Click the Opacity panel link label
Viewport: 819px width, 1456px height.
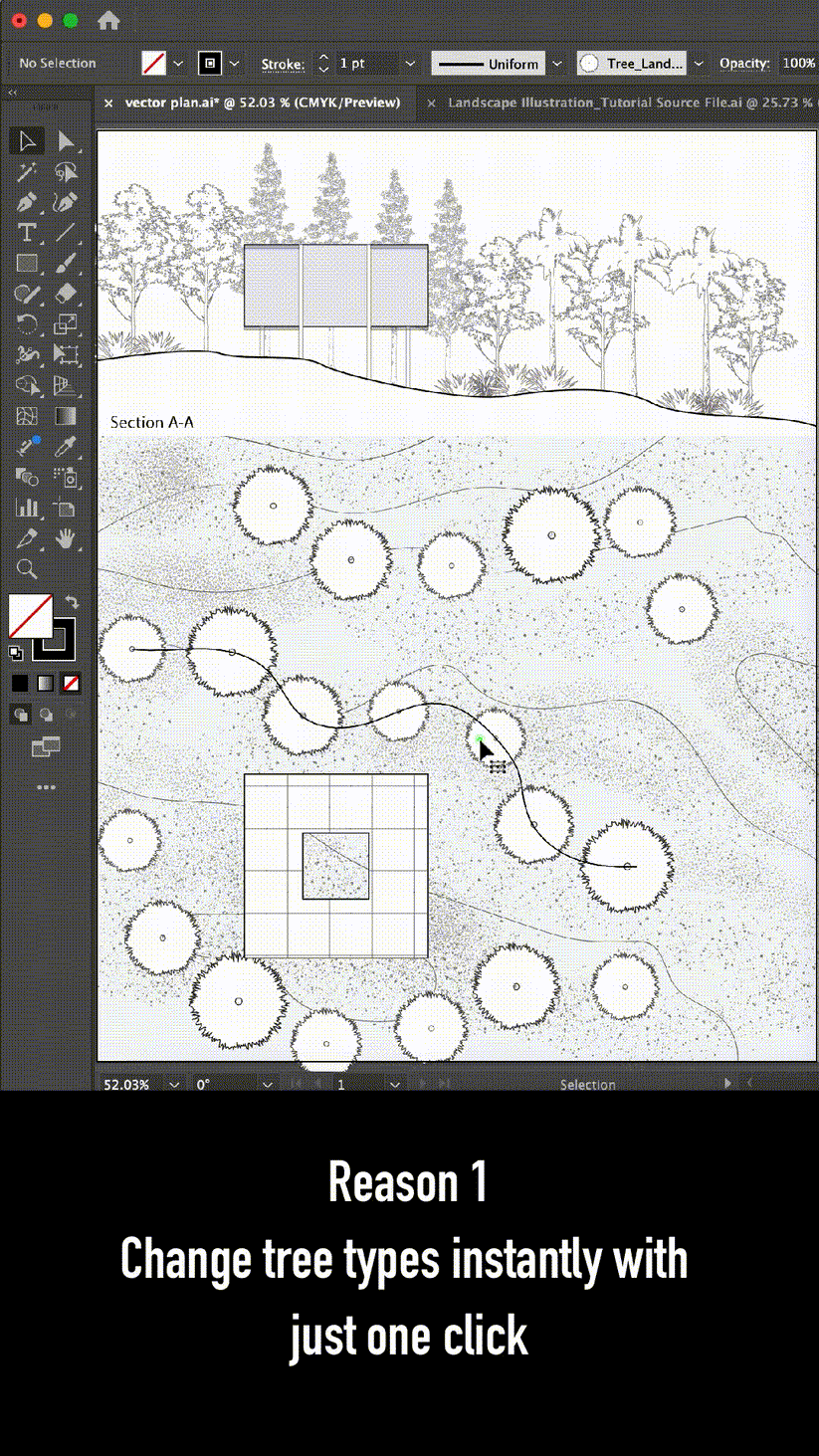click(744, 63)
